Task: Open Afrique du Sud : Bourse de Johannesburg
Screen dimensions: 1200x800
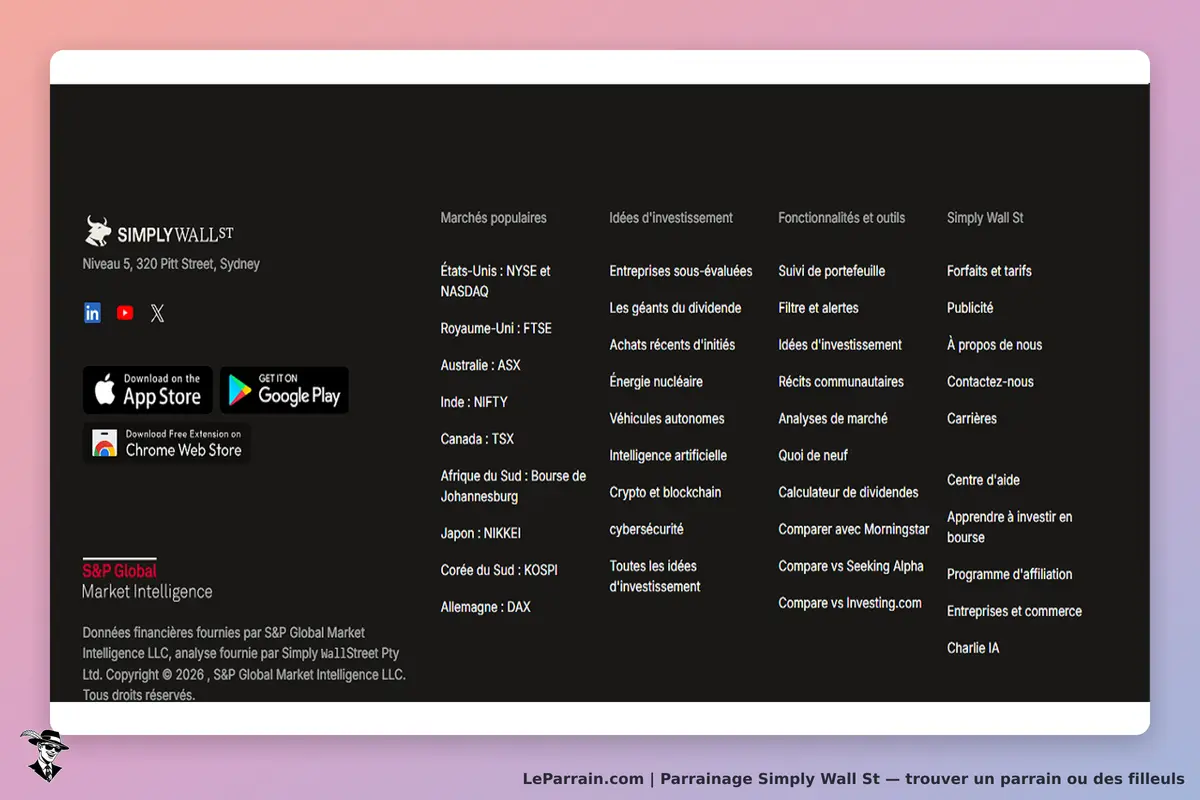Action: (514, 486)
